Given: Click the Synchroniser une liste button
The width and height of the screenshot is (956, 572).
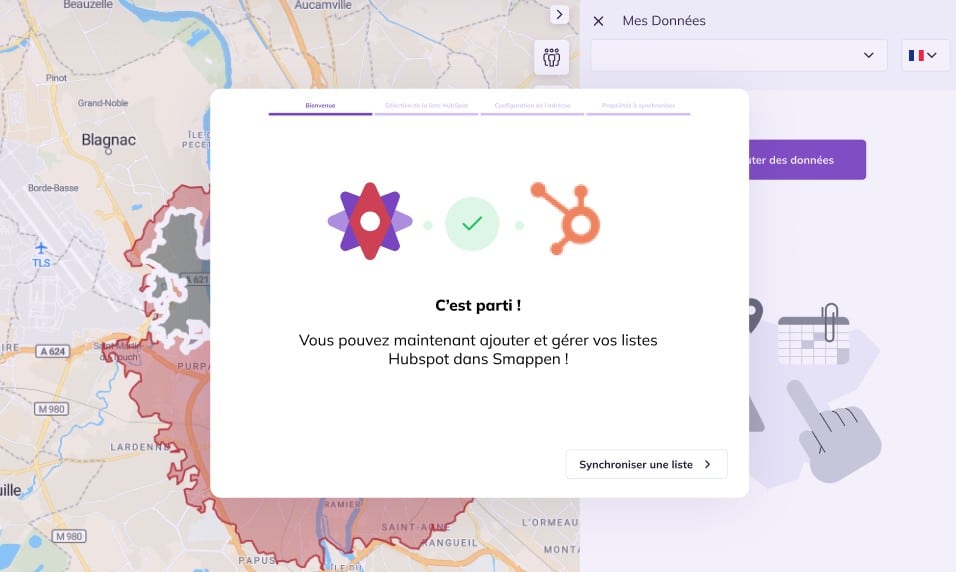Looking at the screenshot, I should point(646,464).
